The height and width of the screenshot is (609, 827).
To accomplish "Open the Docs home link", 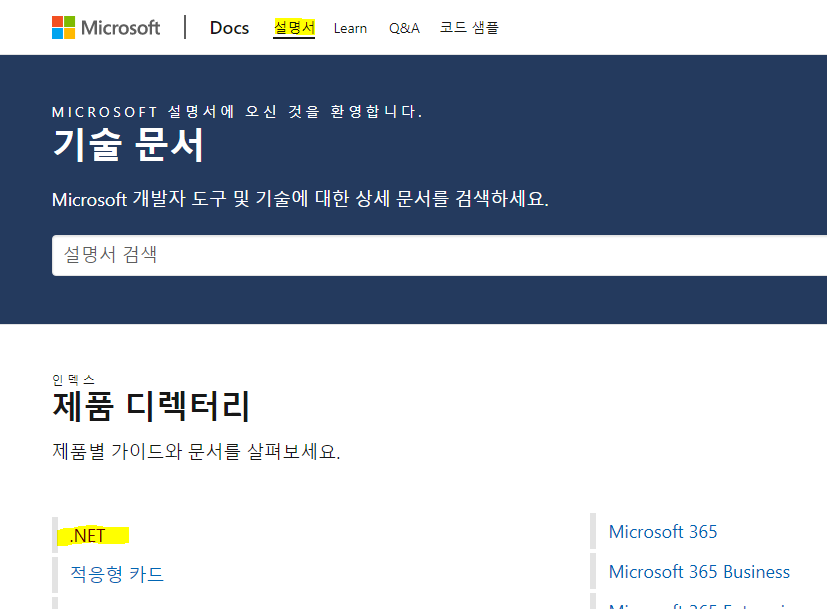I will click(x=229, y=28).
